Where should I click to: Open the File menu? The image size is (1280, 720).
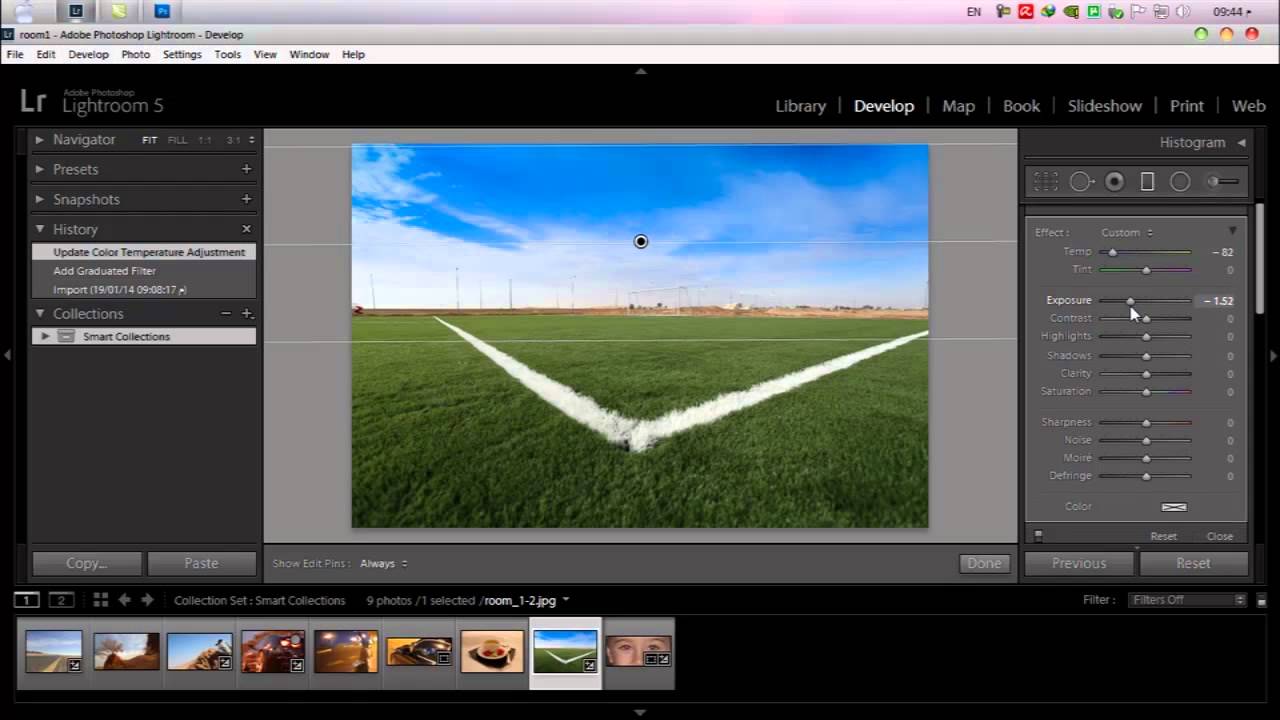[15, 54]
